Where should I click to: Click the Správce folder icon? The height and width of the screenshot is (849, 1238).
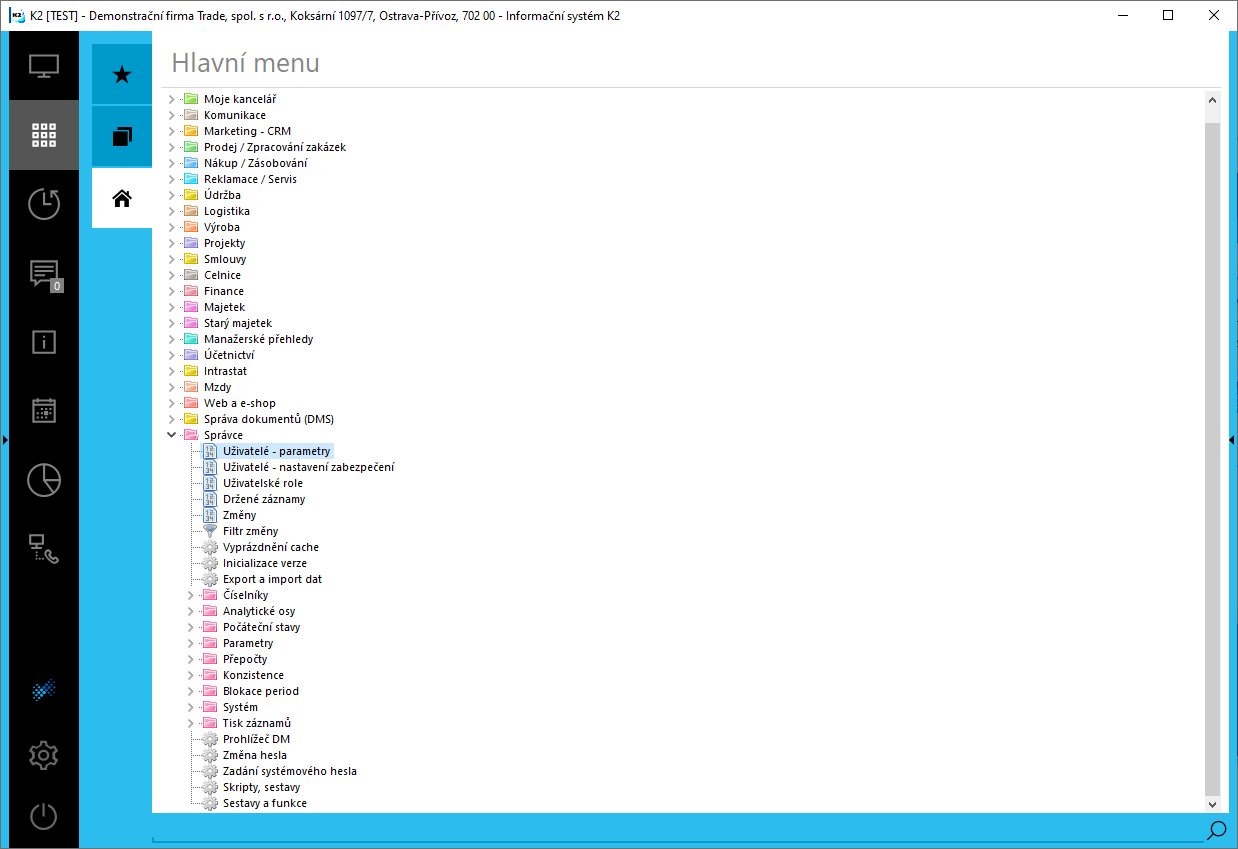tap(190, 435)
